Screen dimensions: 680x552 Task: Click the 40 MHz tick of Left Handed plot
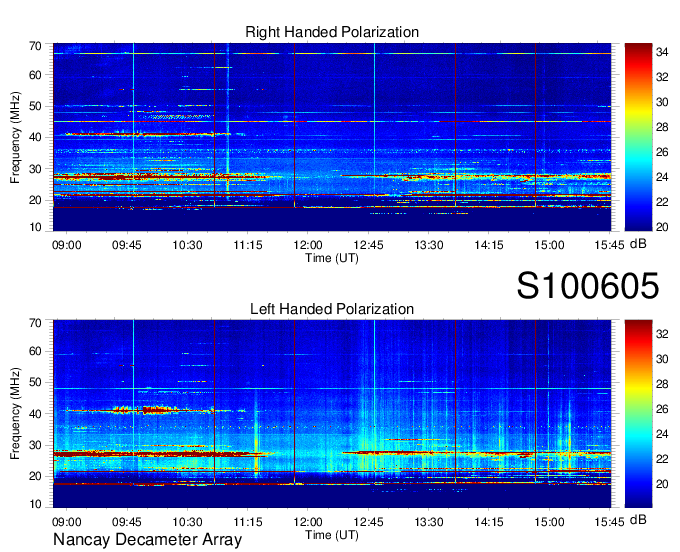coord(35,414)
